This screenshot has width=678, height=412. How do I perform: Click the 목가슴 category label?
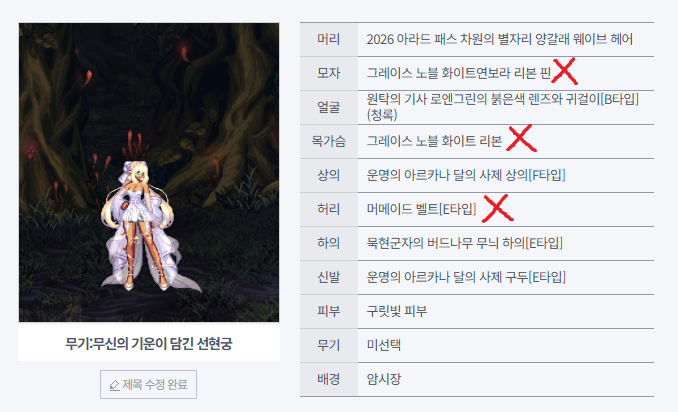point(329,141)
